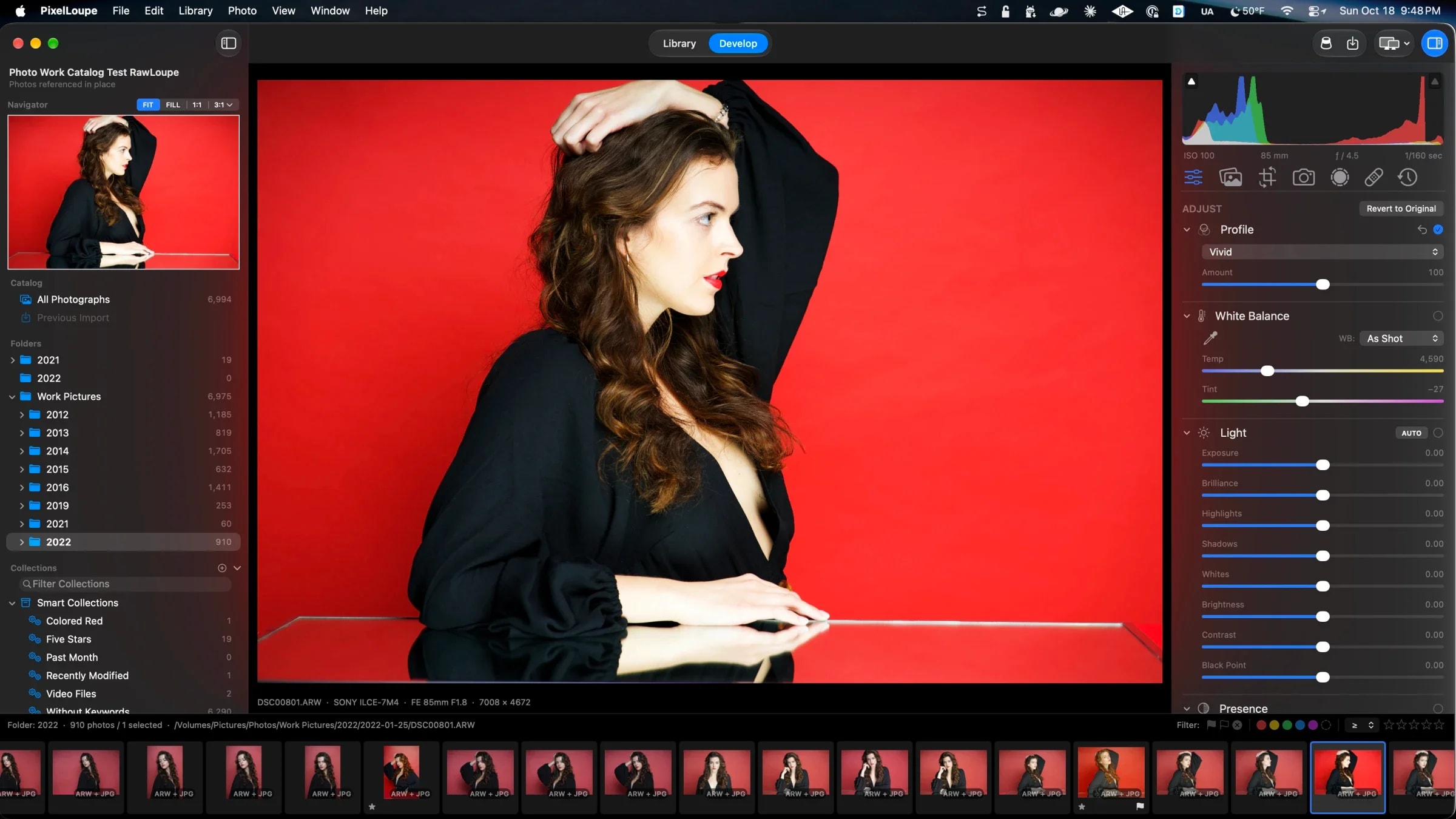
Task: Open the Five Stars smart collection
Action: [x=123, y=639]
